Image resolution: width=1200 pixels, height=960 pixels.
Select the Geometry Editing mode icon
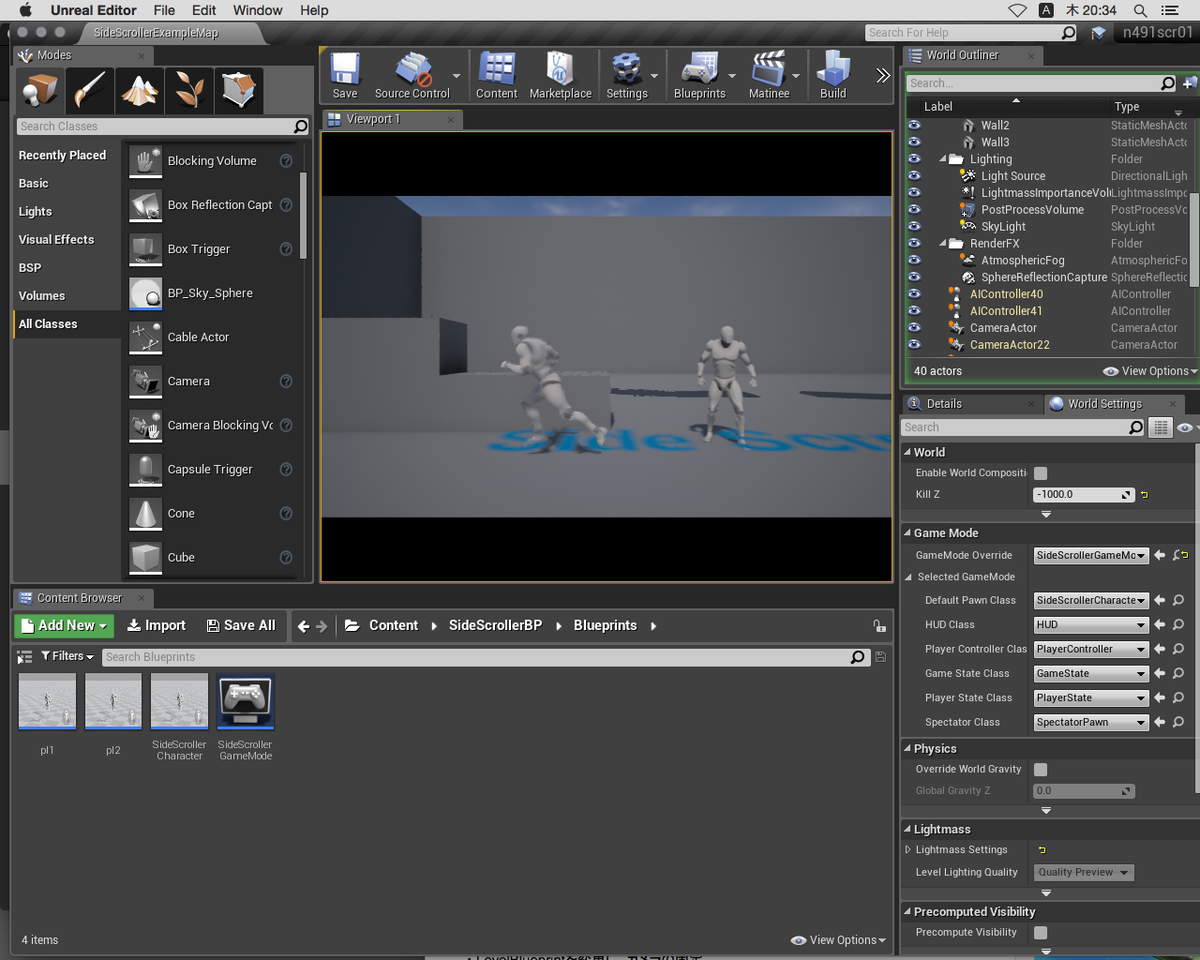coord(238,90)
